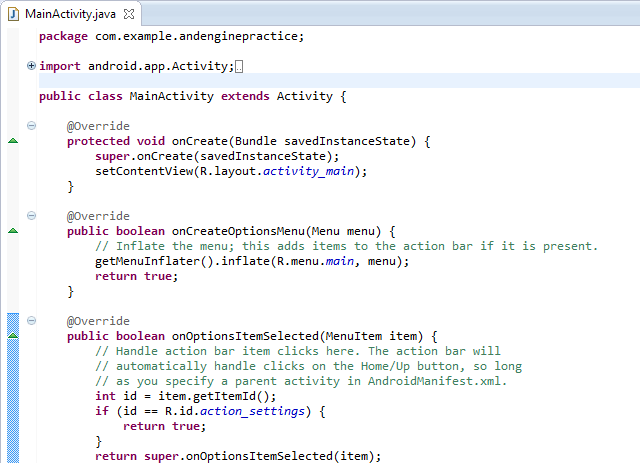Click the 'return super.onOptionsItemSelected(item);' statement
640x463 pixels.
(238, 456)
